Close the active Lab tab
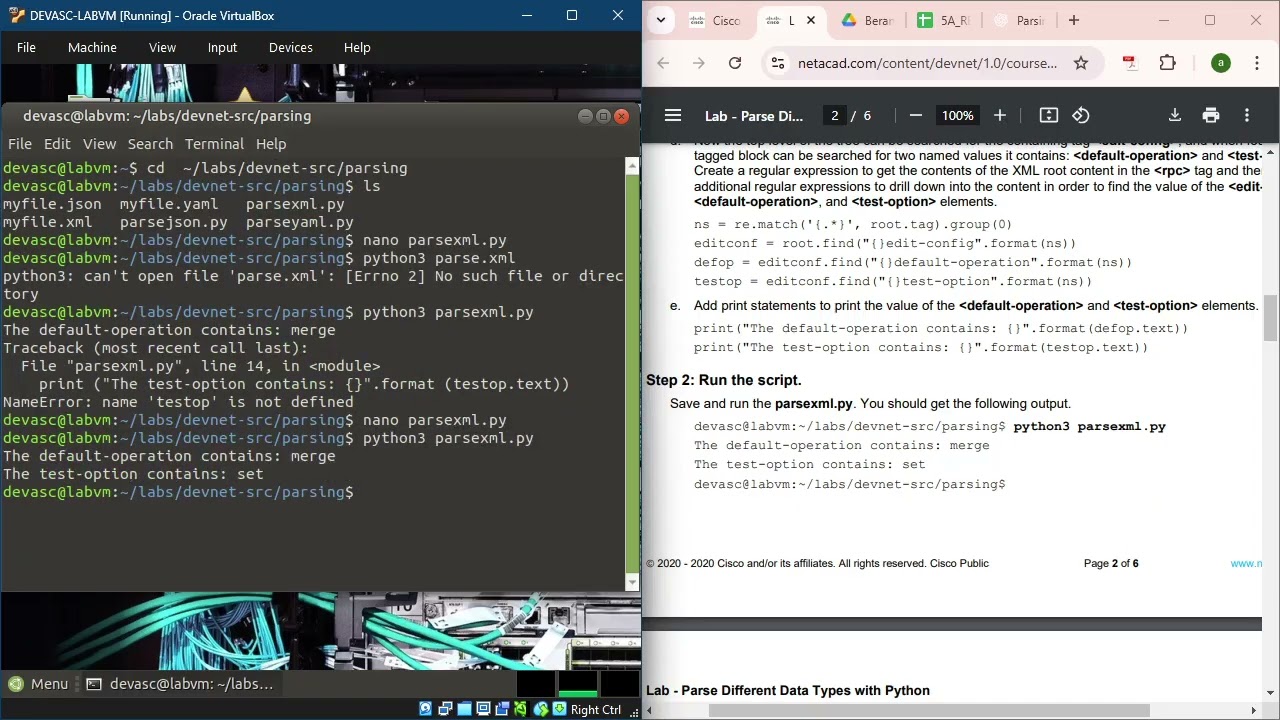1280x720 pixels. [811, 20]
